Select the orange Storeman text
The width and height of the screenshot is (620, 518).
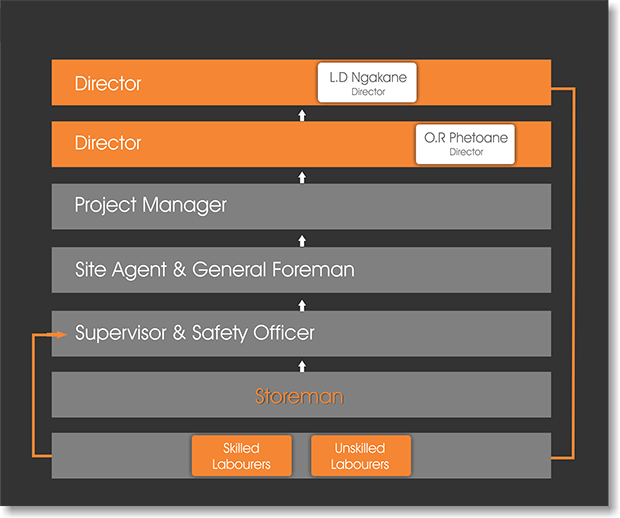pyautogui.click(x=299, y=397)
